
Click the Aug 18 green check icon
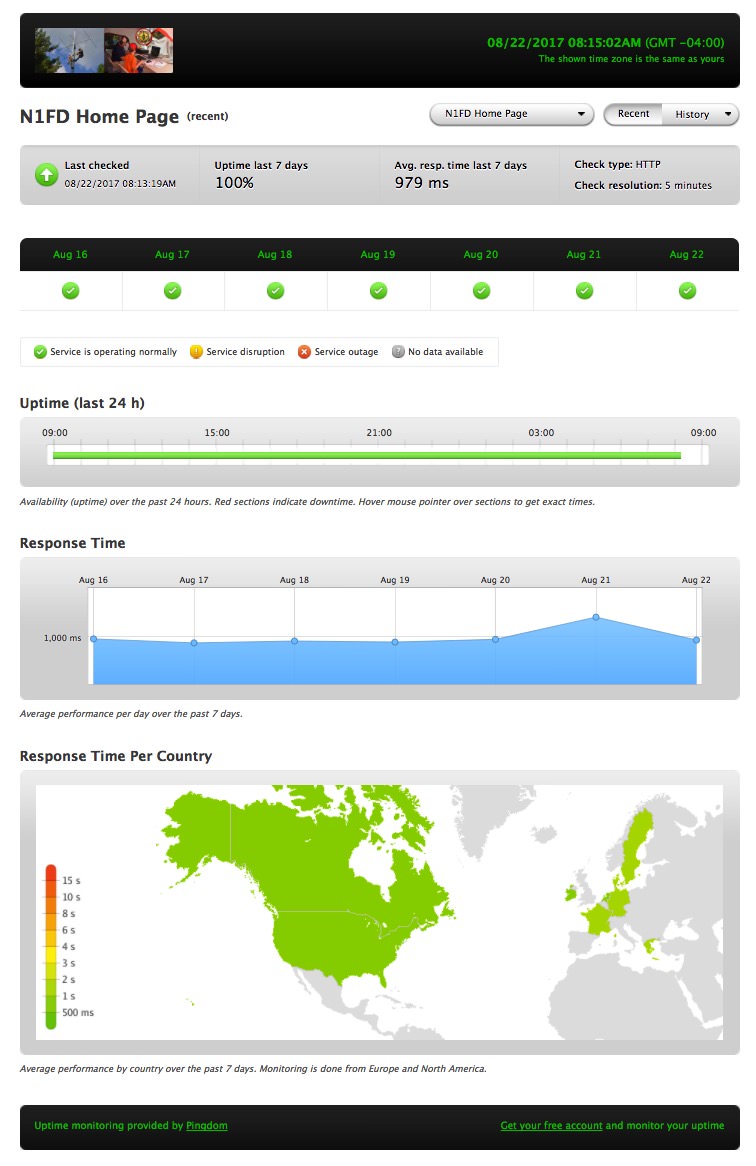coord(276,291)
